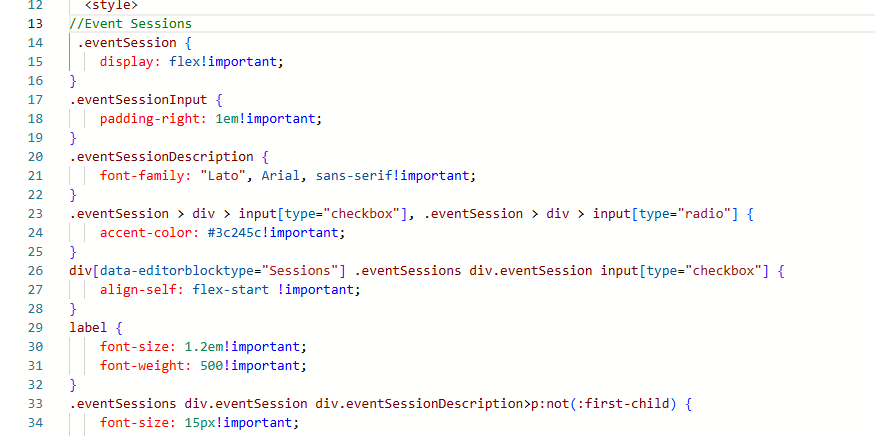Image resolution: width=875 pixels, height=436 pixels.
Task: Place cursor on the padding-right property
Action: 153,118
